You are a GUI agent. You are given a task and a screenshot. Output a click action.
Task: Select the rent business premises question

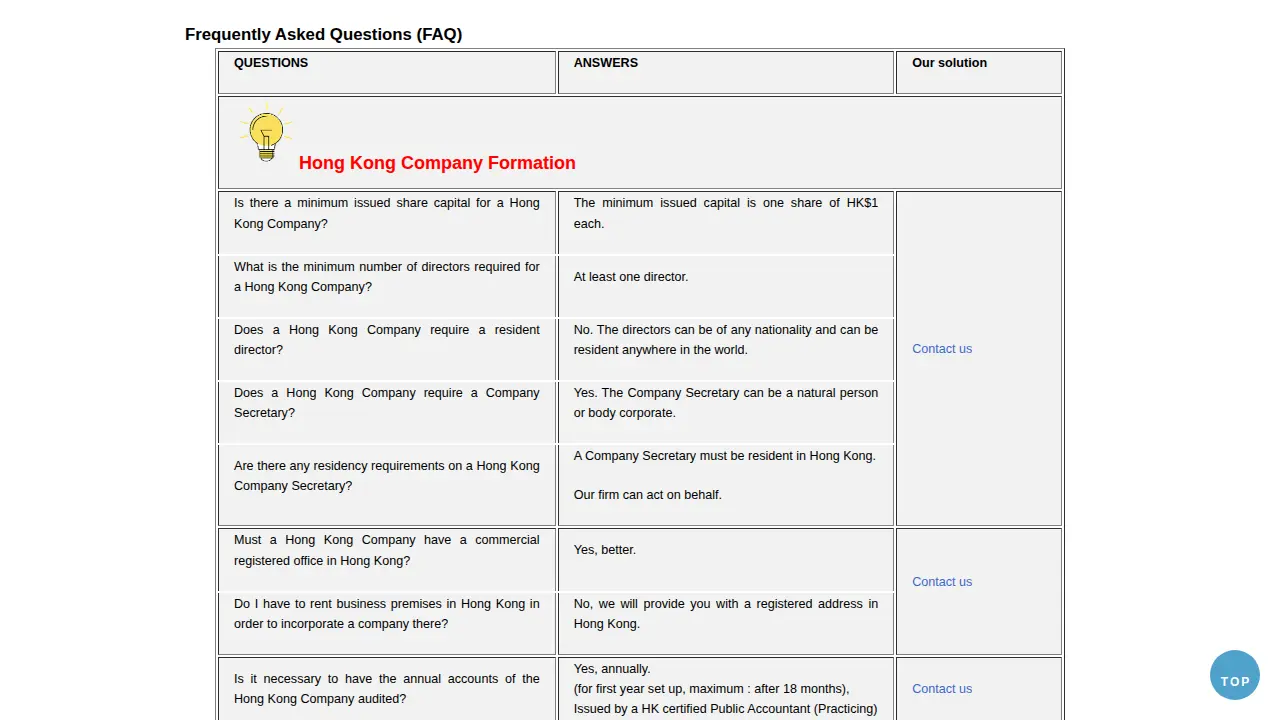click(387, 614)
